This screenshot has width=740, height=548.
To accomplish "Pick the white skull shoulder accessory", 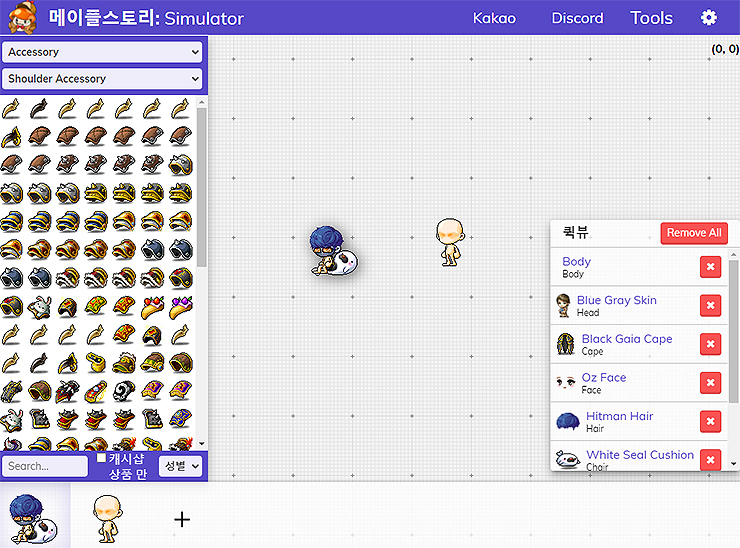I will click(x=124, y=391).
